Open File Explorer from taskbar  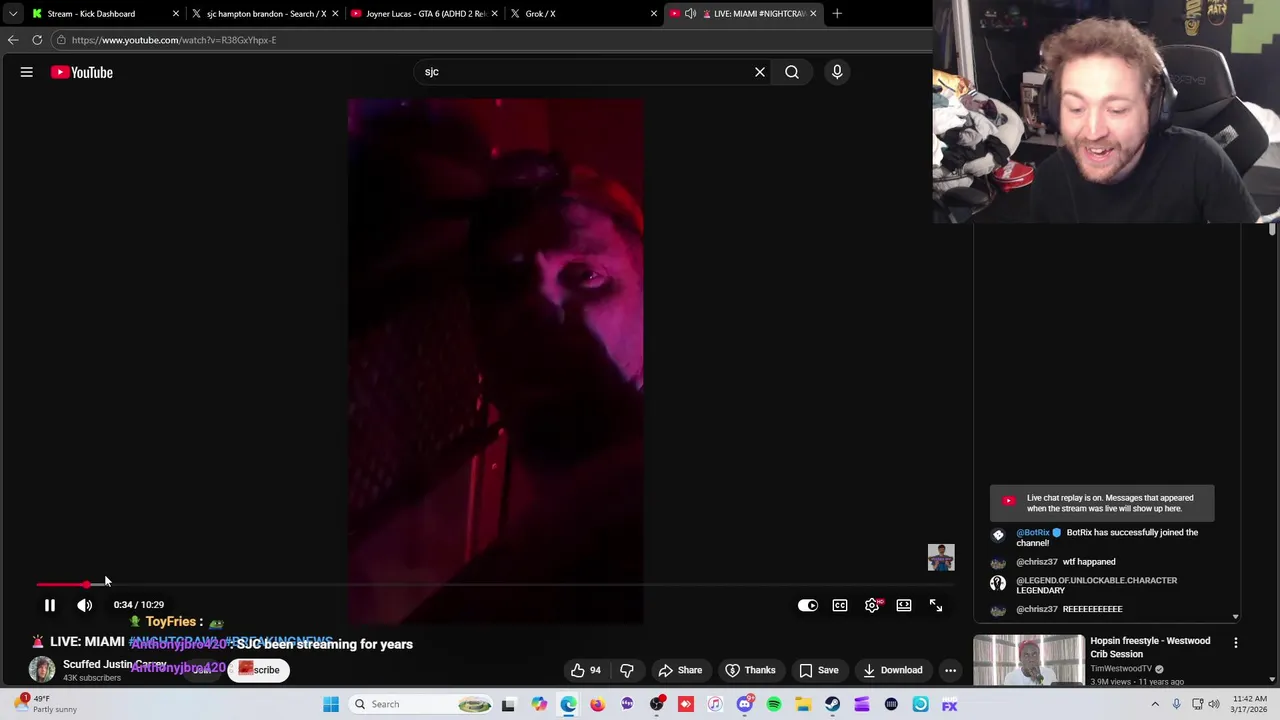tap(803, 704)
